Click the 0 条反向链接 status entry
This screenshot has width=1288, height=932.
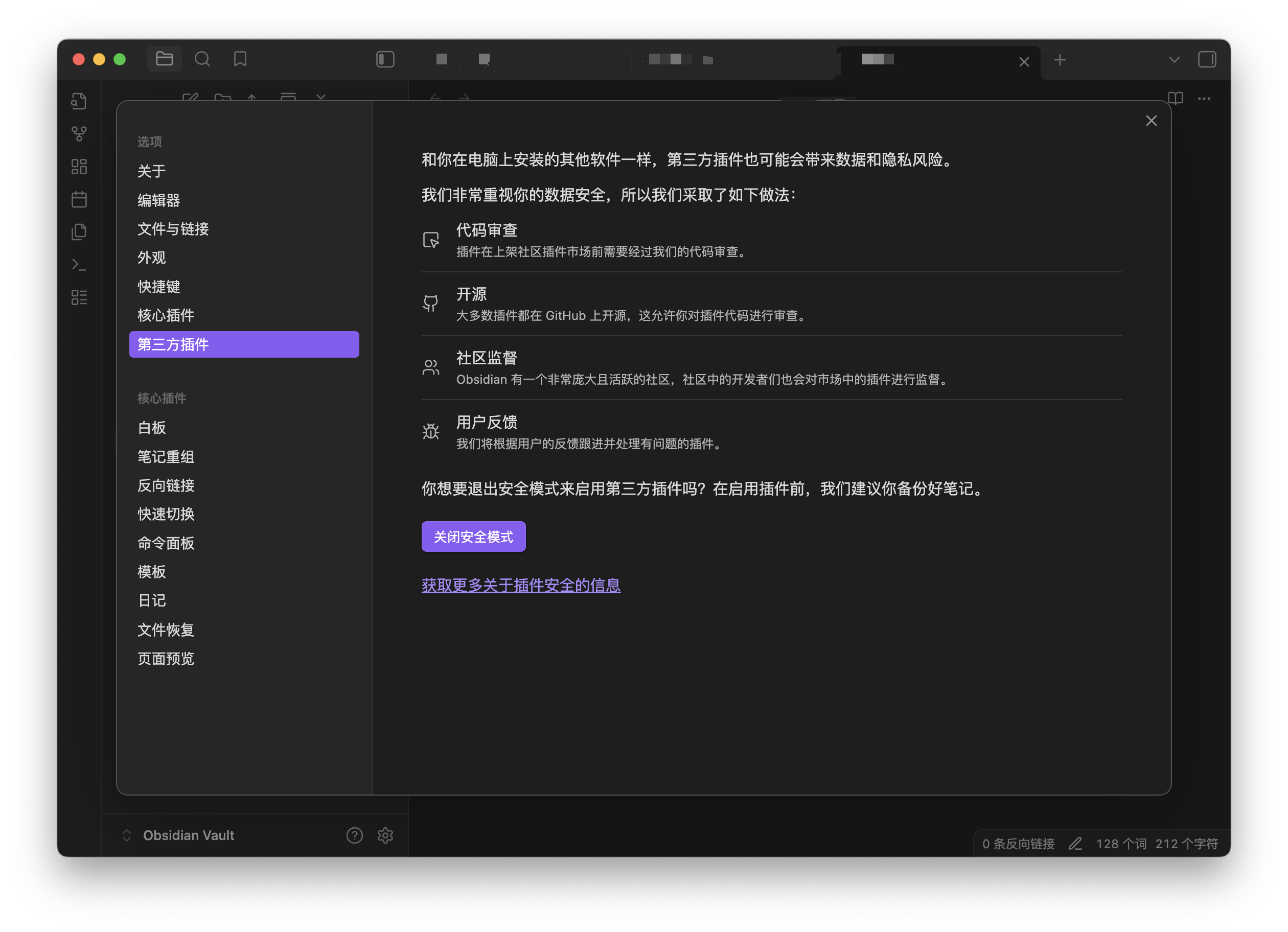point(1018,844)
